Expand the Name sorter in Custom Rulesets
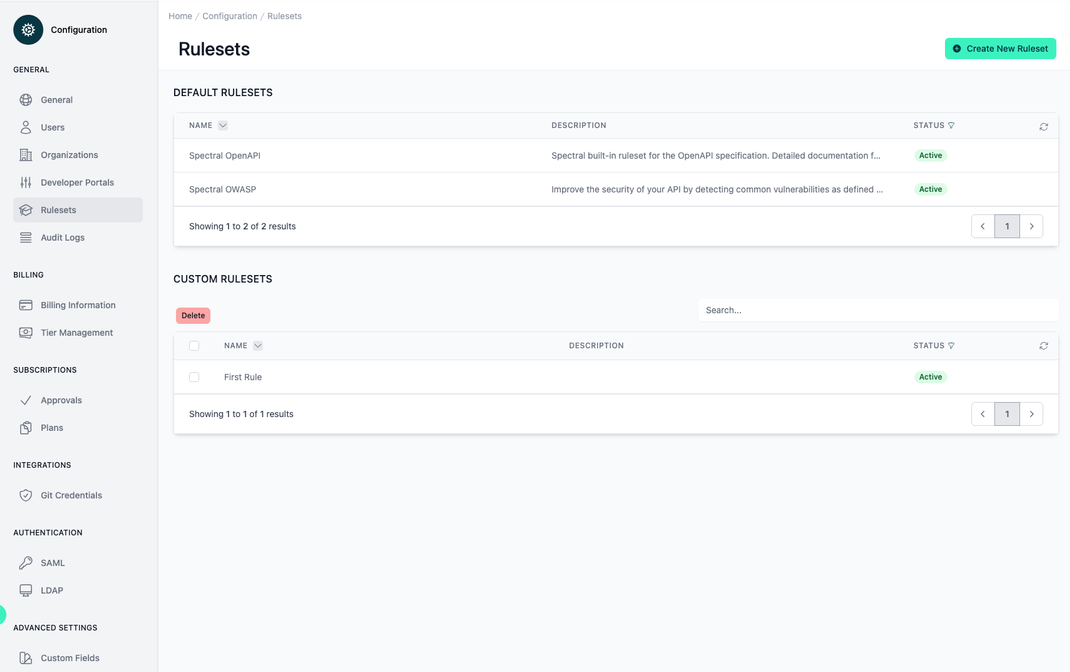Screen dimensions: 1070x672 tap(258, 345)
